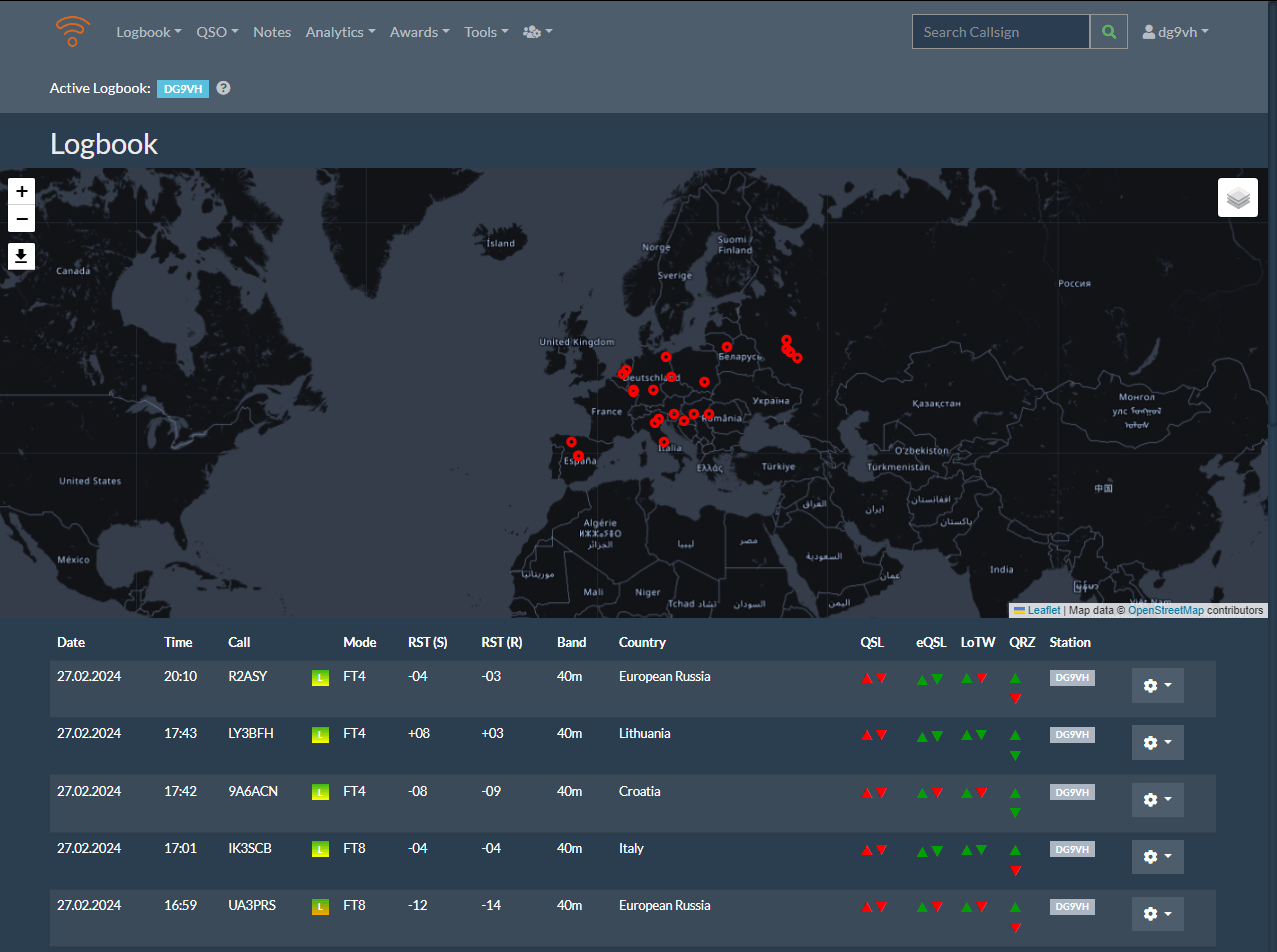
Task: Click the orange Wavelog logo icon
Action: [x=72, y=32]
